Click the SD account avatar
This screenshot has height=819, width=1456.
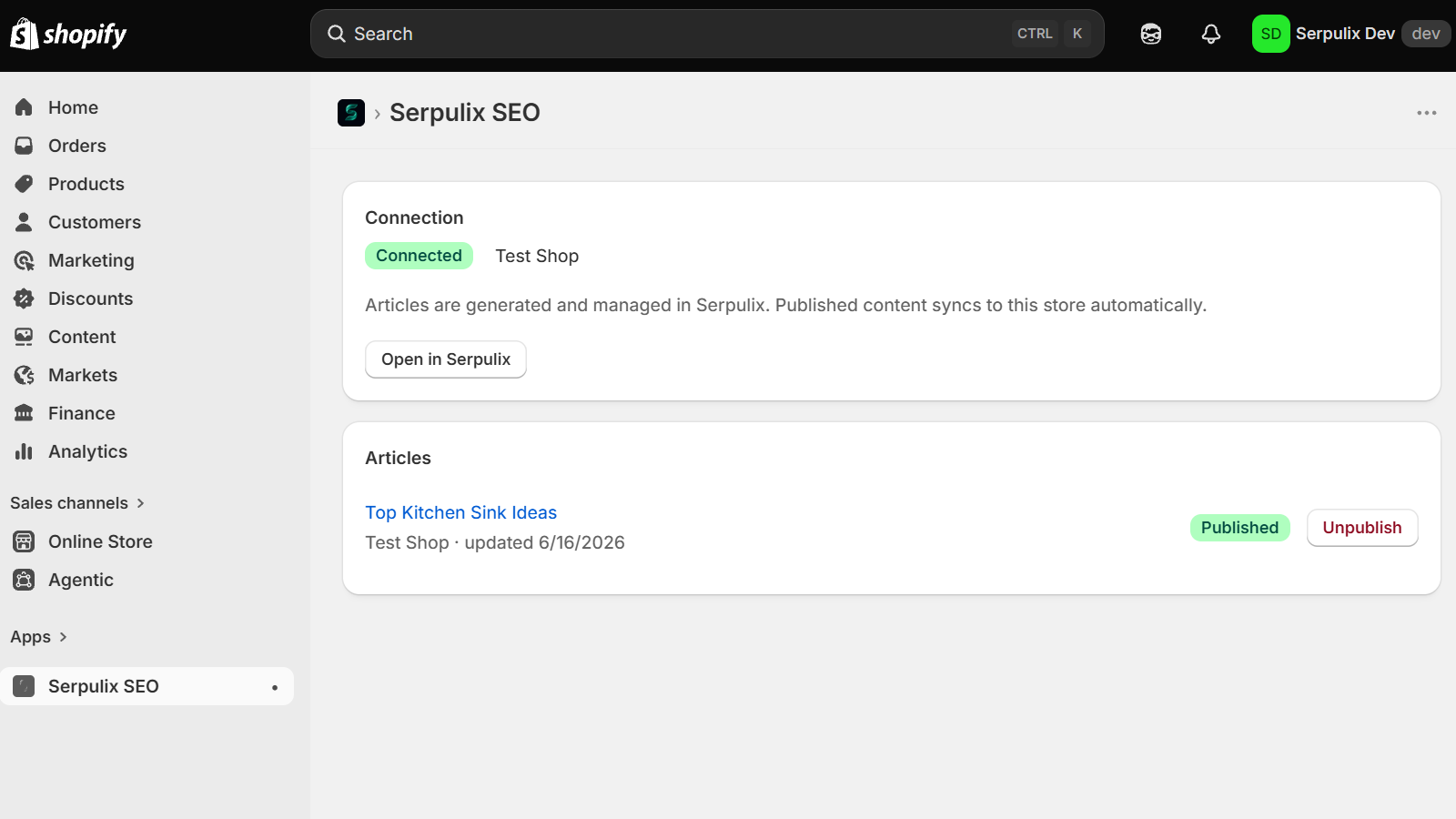point(1271,34)
